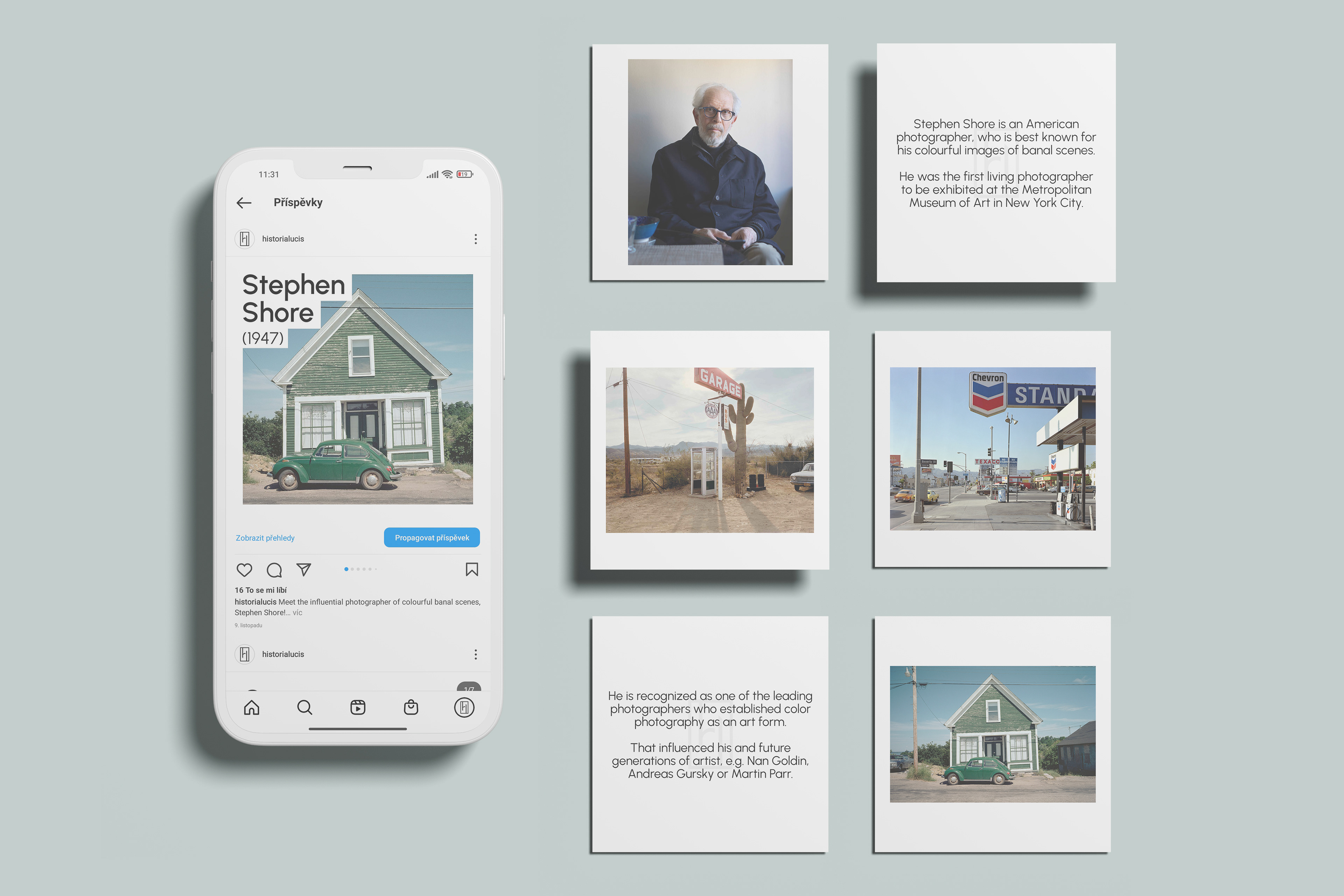
Task: Open three-dot menu on second post
Action: pyautogui.click(x=475, y=654)
